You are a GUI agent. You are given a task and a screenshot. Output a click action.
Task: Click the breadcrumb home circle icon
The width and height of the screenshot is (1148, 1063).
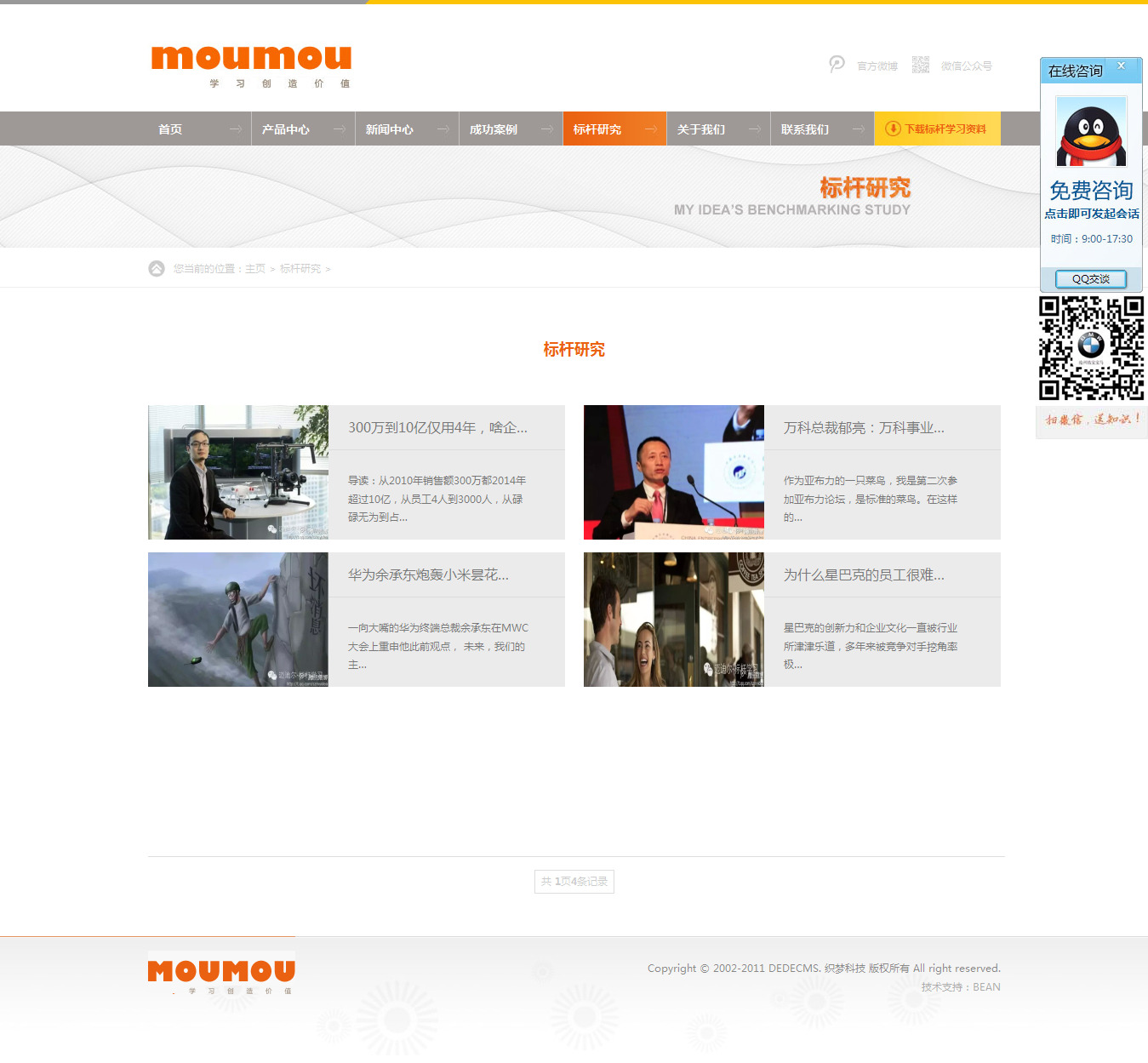tap(157, 269)
